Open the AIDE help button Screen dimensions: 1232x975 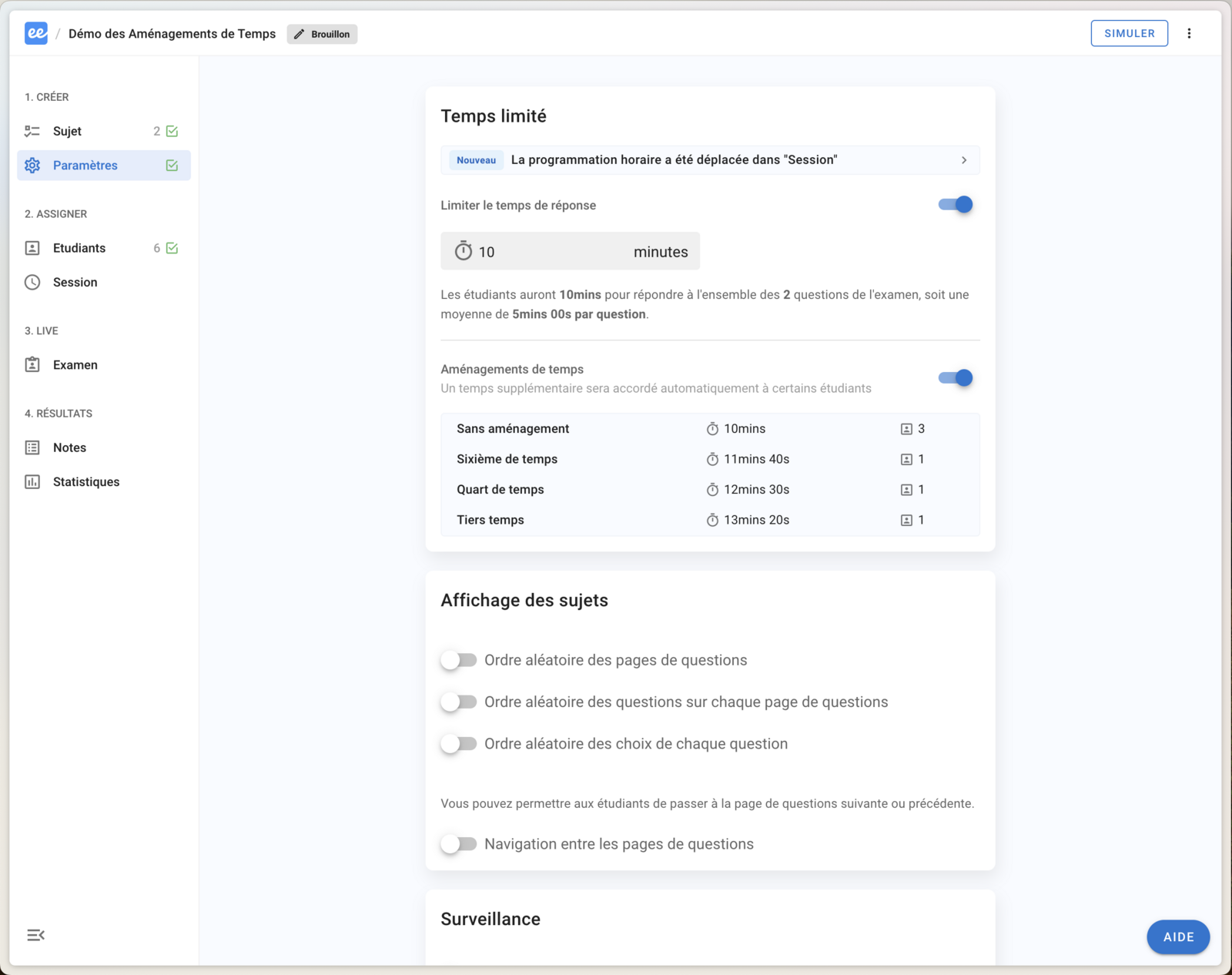click(1177, 937)
